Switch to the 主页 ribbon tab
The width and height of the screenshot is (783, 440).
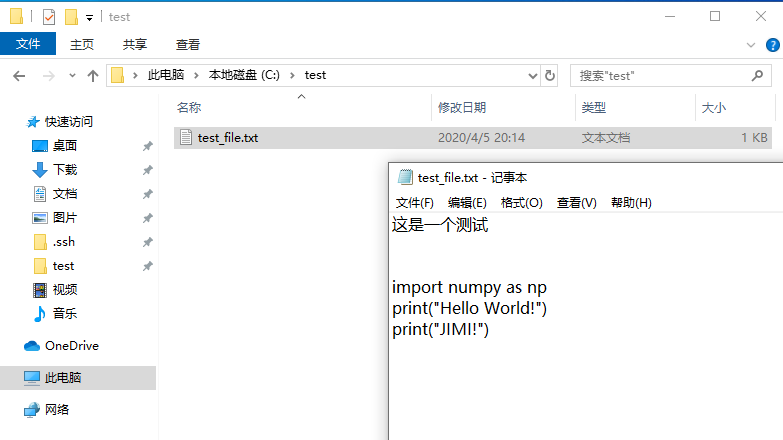click(82, 44)
